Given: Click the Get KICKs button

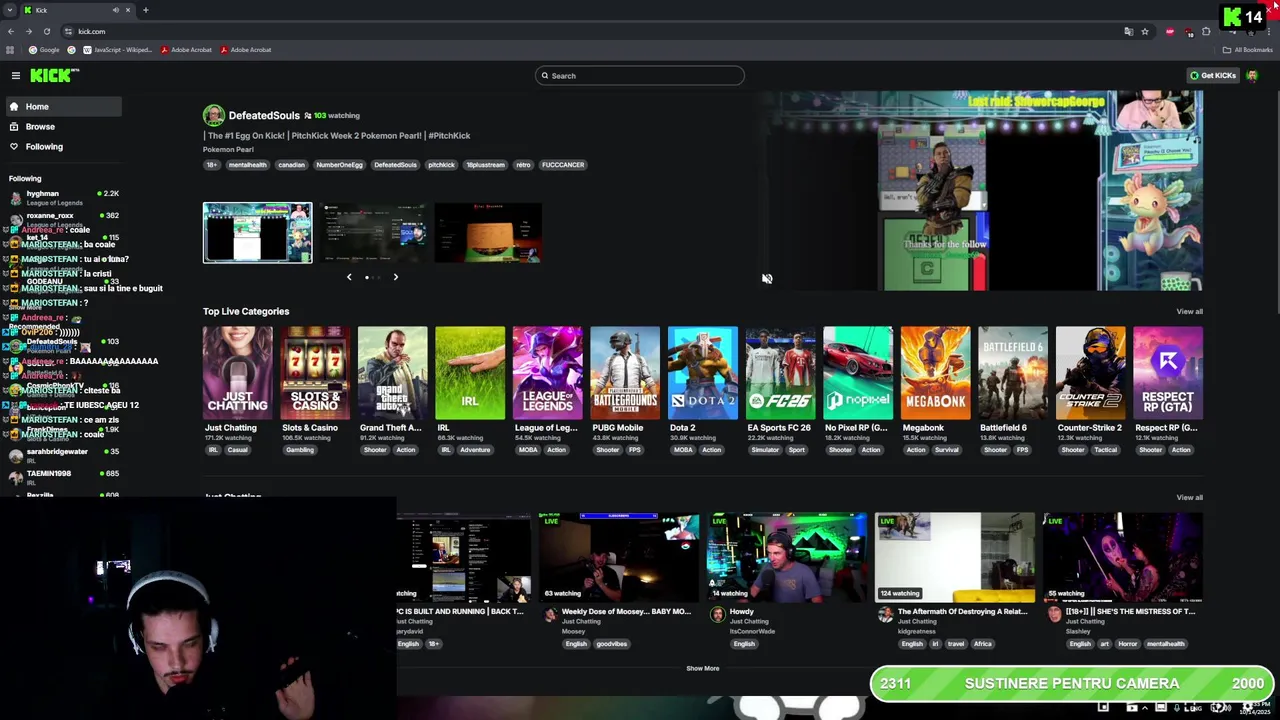Looking at the screenshot, I should 1213,75.
